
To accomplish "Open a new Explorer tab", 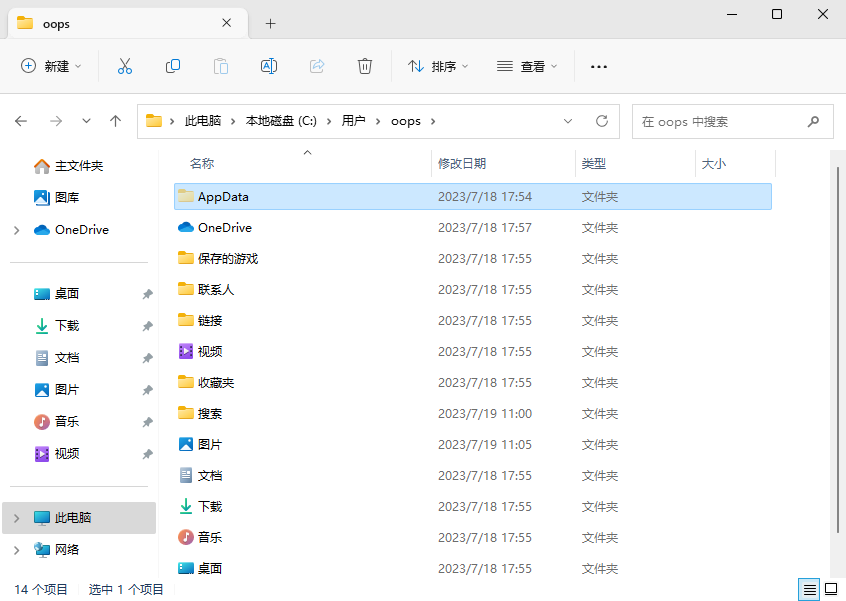I will pos(270,22).
